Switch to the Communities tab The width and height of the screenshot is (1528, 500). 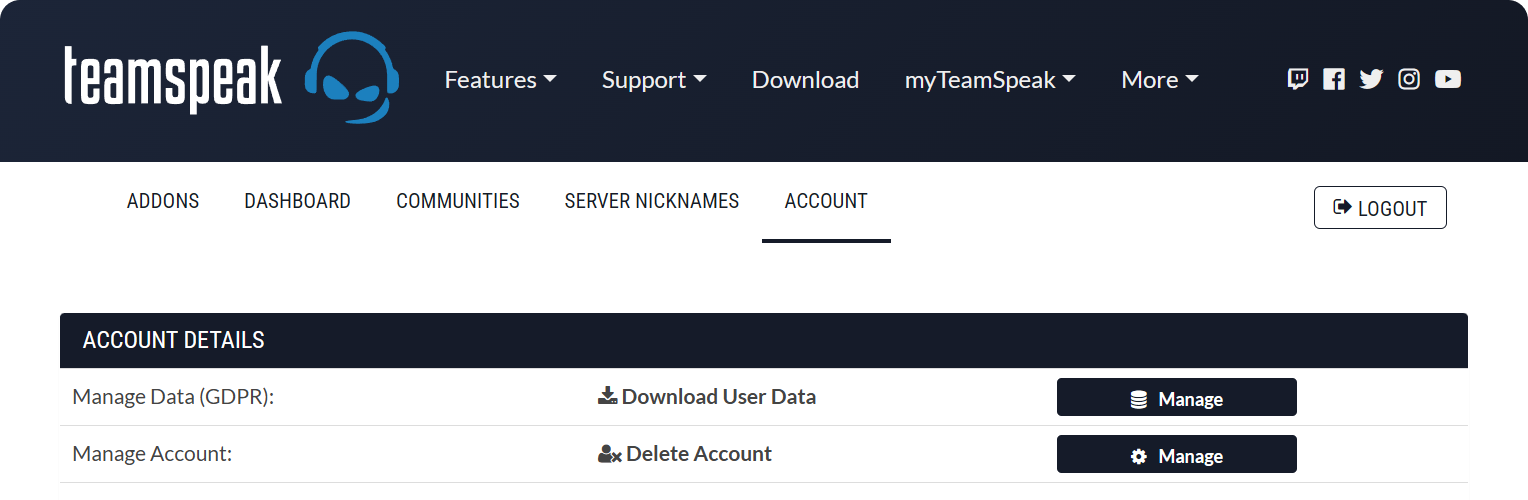click(x=458, y=201)
